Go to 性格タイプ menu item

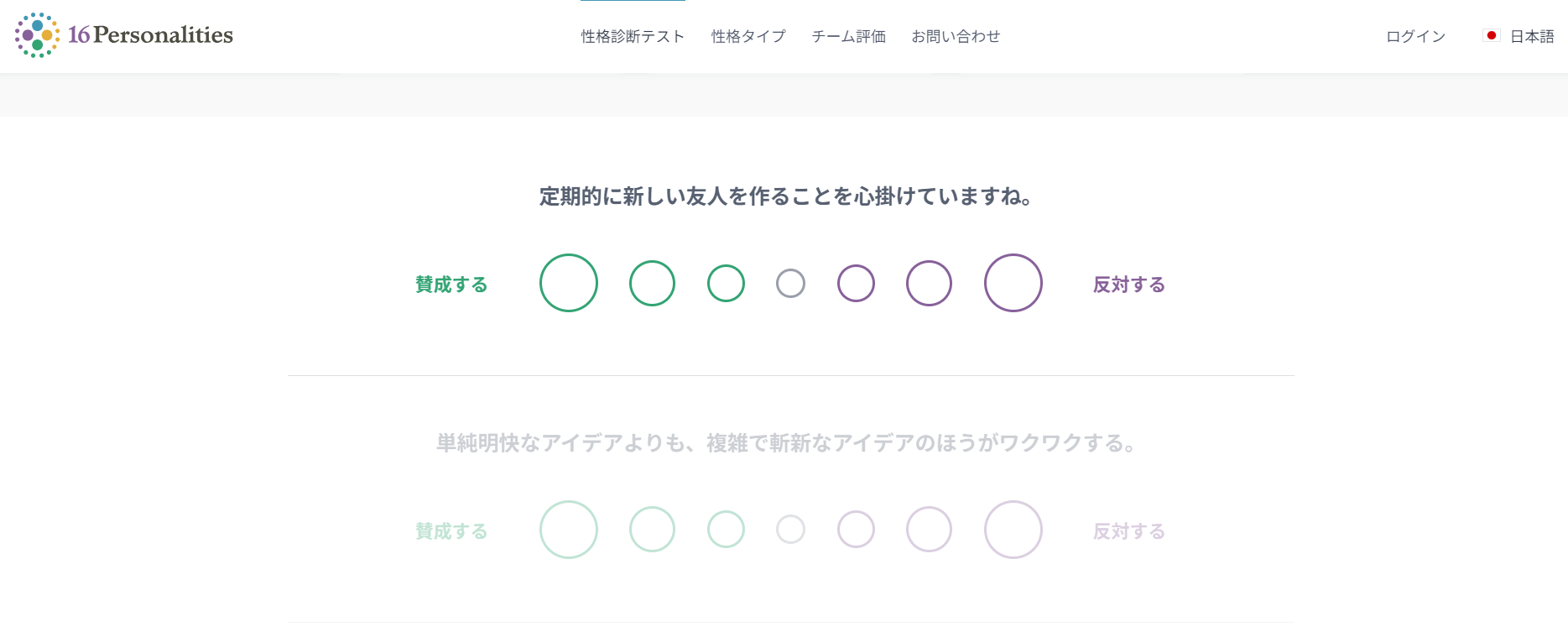[748, 36]
